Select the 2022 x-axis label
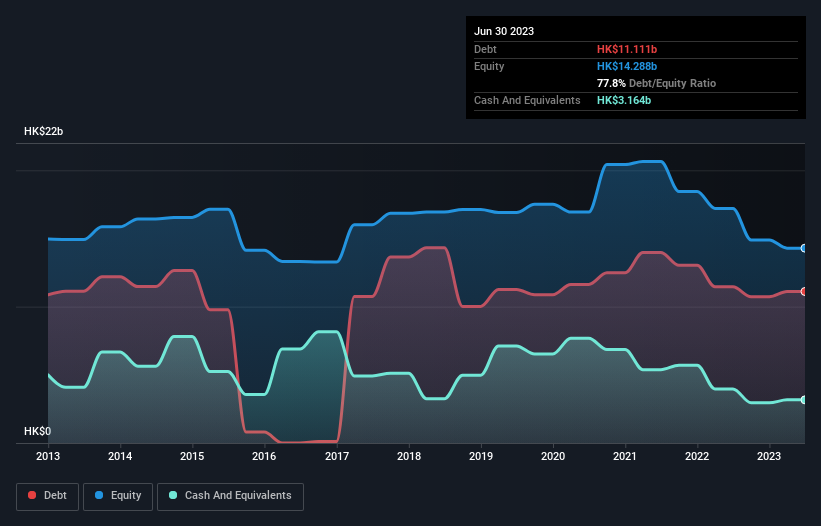Image resolution: width=821 pixels, height=526 pixels. coord(697,456)
